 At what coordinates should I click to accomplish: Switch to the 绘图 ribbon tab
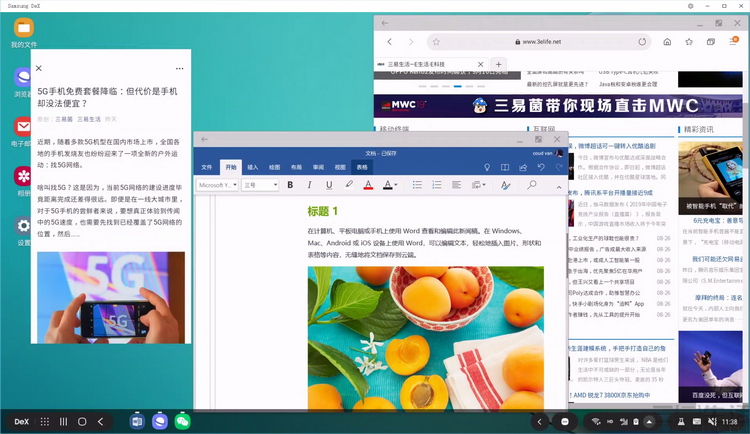[275, 167]
